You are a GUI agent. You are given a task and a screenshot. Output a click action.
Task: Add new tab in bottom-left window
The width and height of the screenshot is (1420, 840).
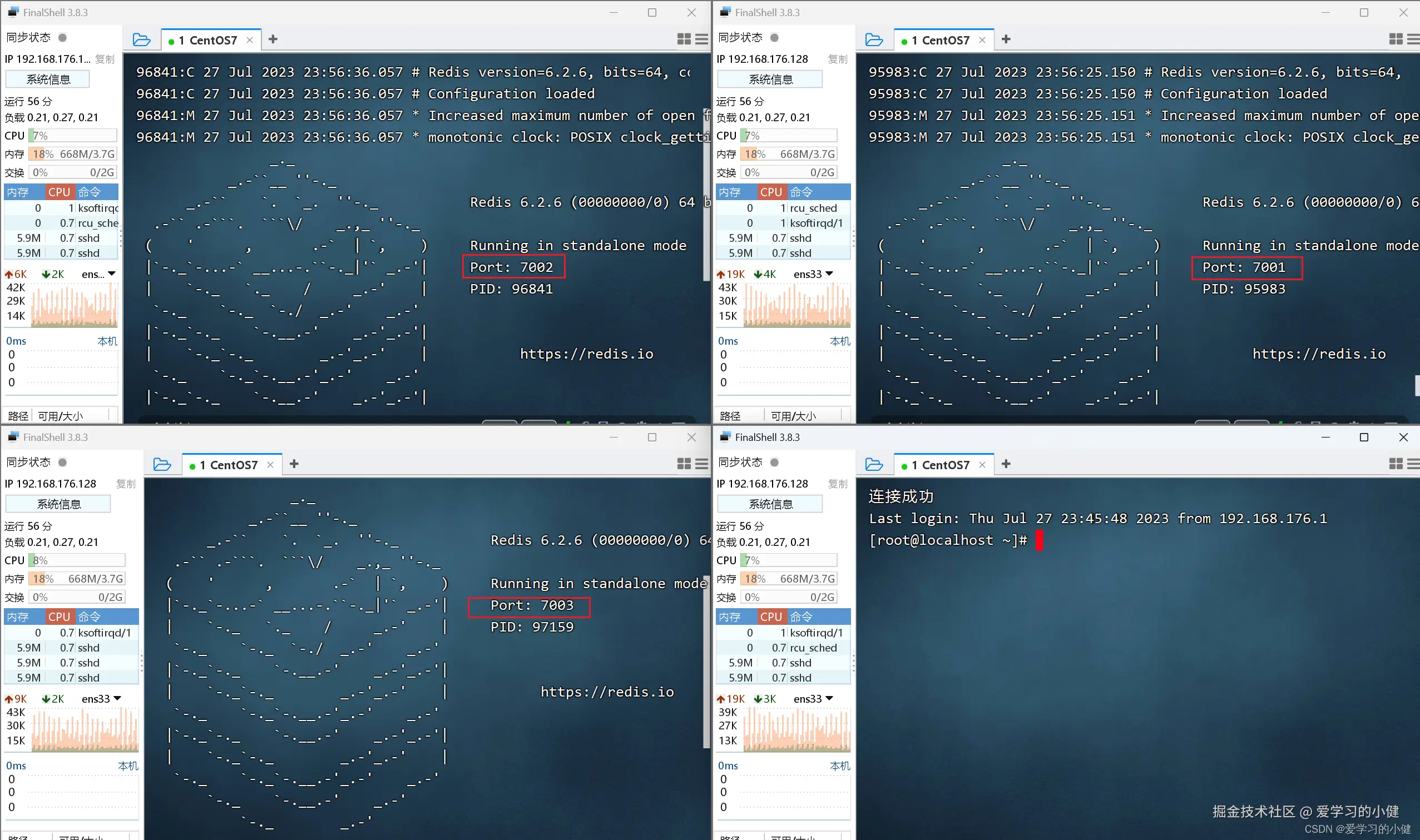point(294,464)
